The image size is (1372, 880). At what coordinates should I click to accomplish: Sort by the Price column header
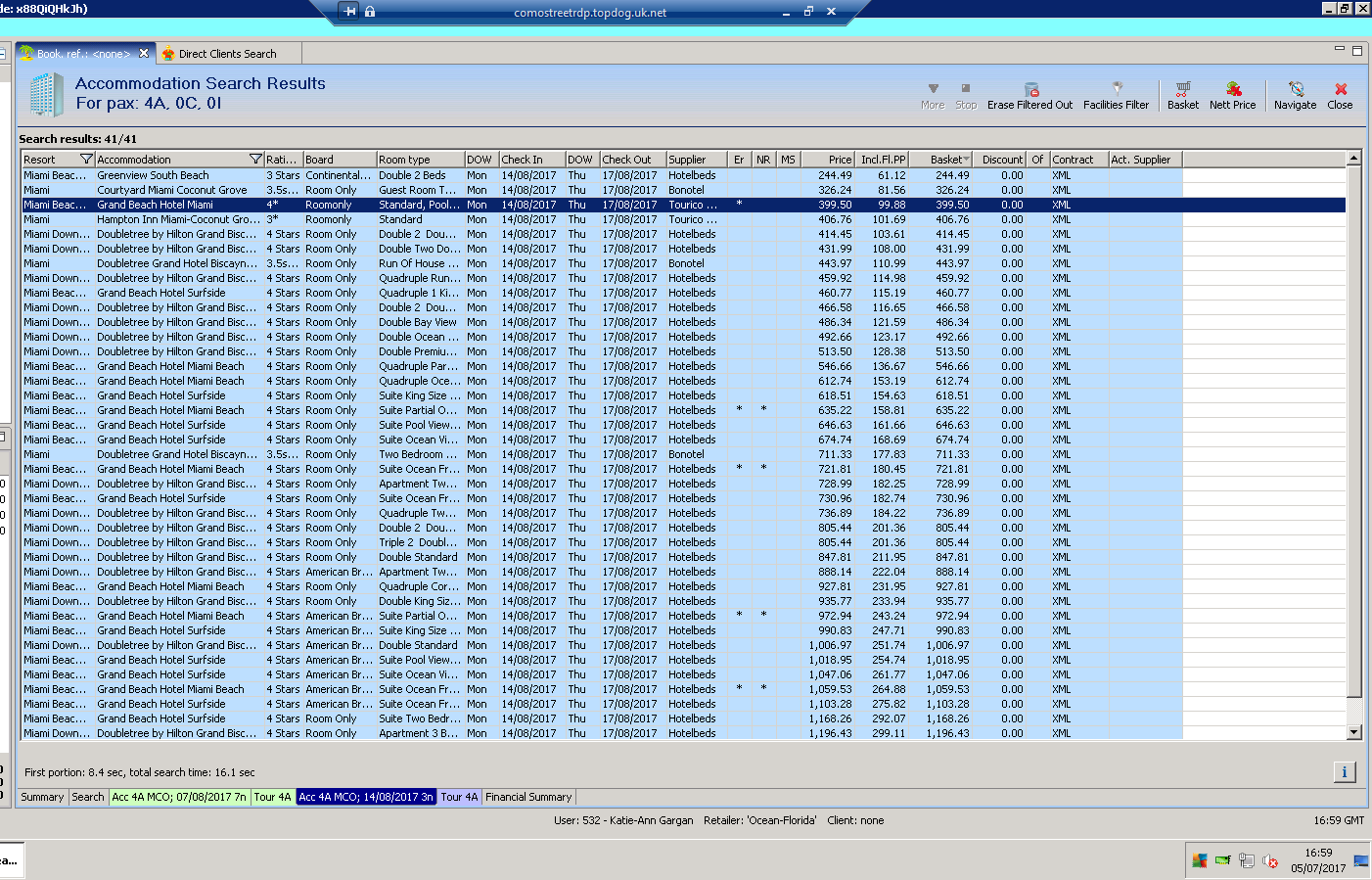pyautogui.click(x=828, y=160)
